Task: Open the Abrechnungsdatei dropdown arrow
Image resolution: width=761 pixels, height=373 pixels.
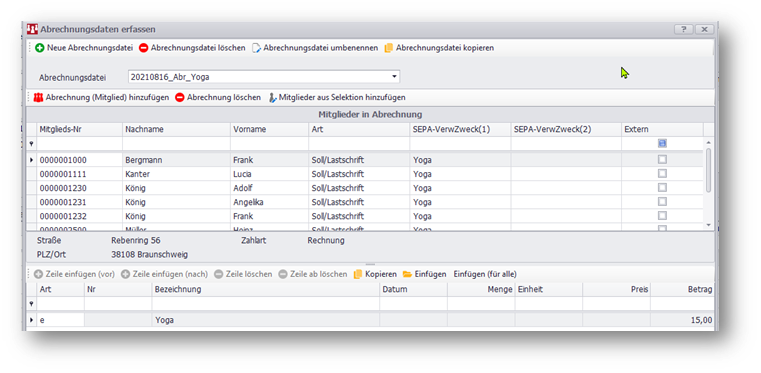Action: point(395,77)
